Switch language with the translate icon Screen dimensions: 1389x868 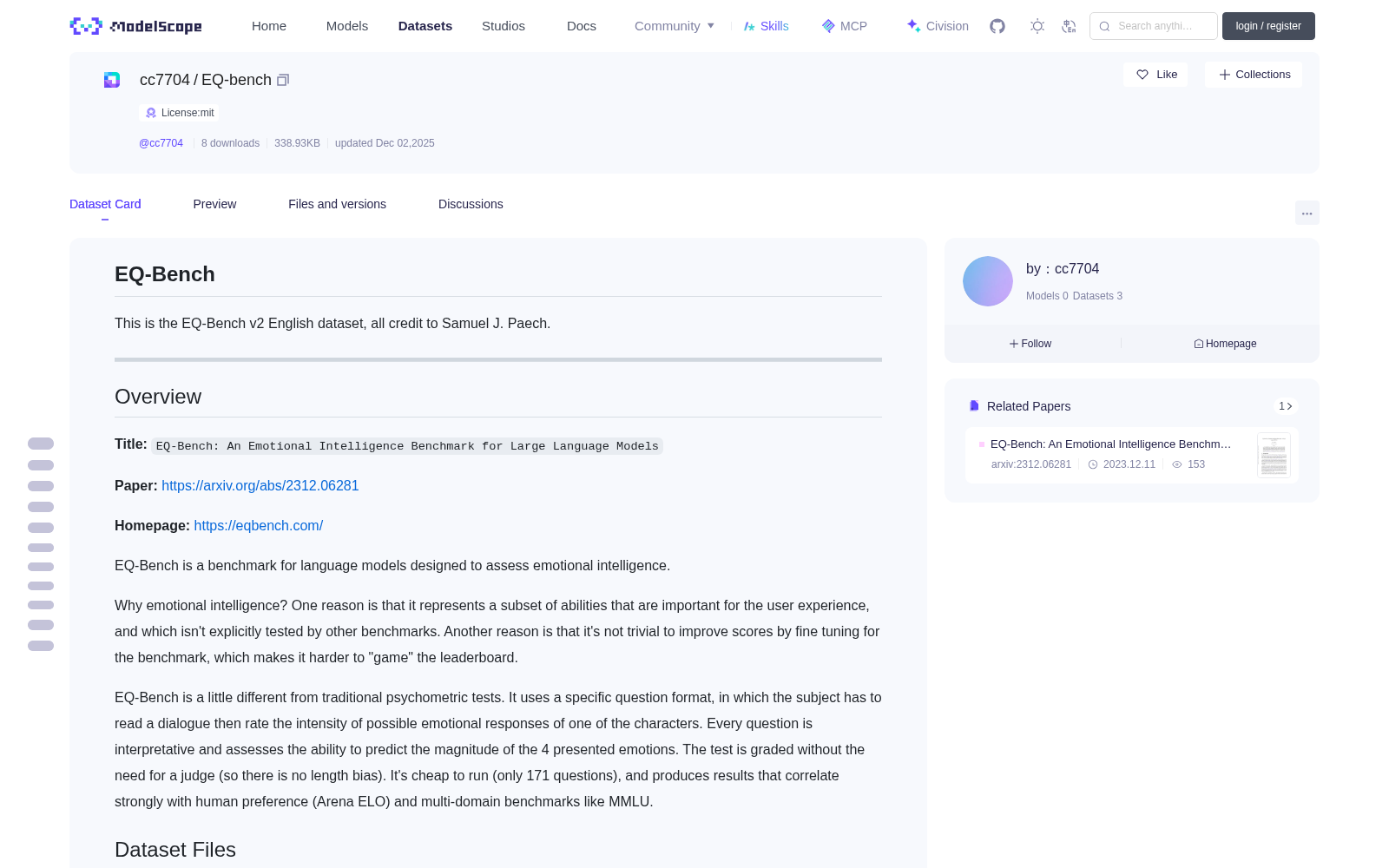point(1069,26)
